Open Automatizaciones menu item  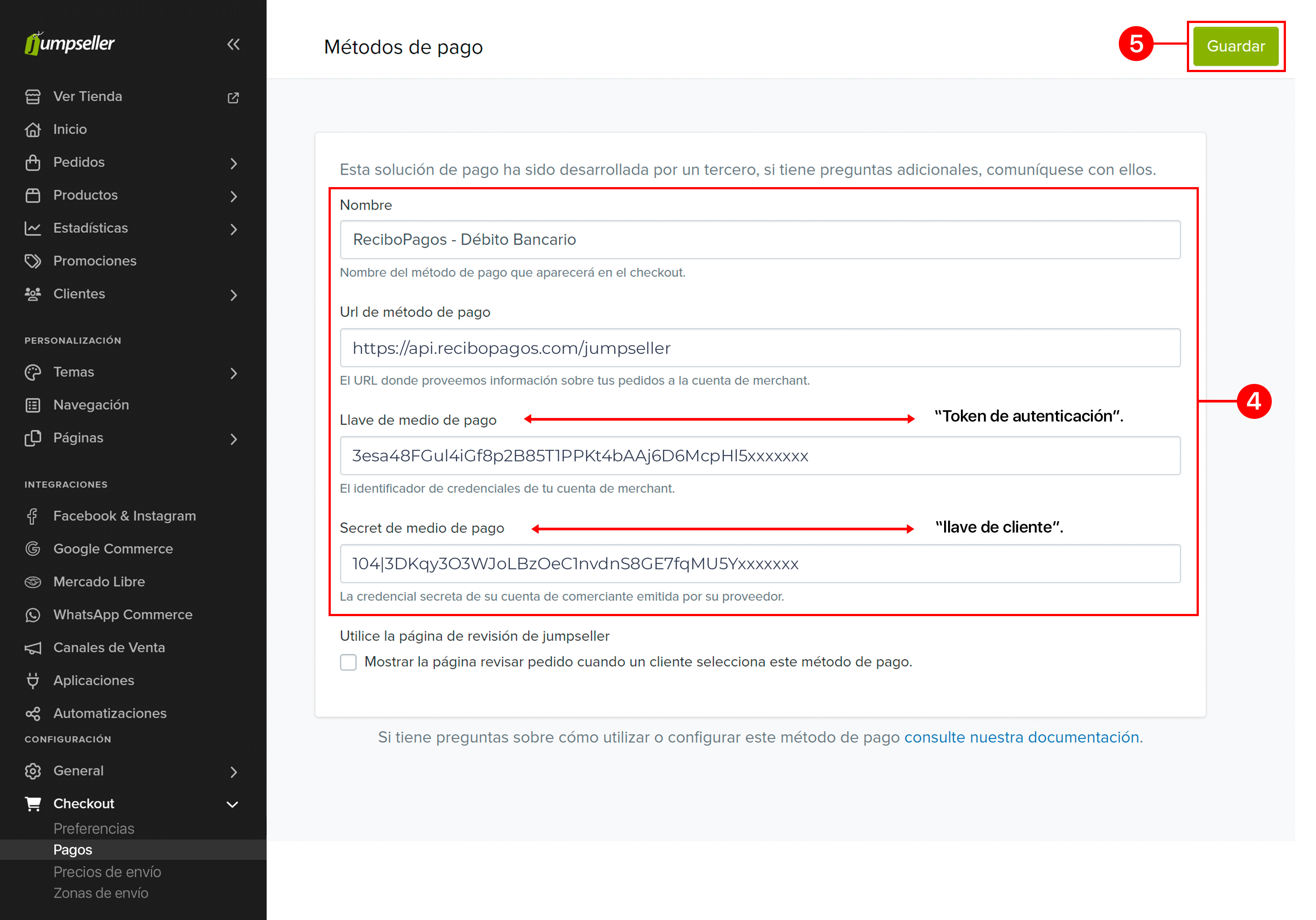click(110, 713)
